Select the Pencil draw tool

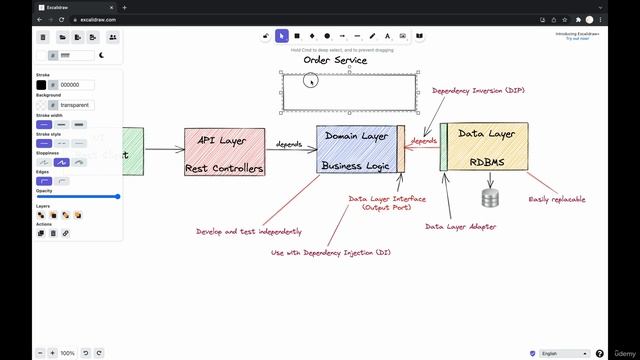point(372,36)
